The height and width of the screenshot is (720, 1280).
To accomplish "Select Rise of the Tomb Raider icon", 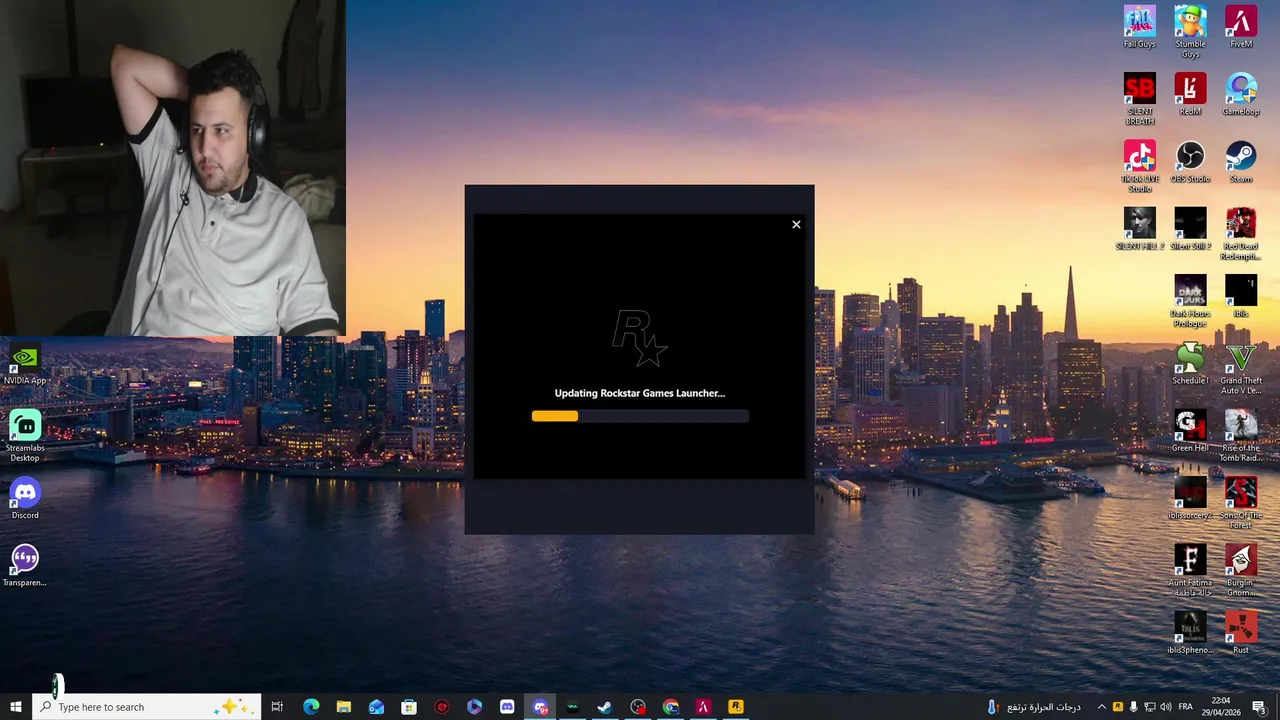I will point(1241,436).
